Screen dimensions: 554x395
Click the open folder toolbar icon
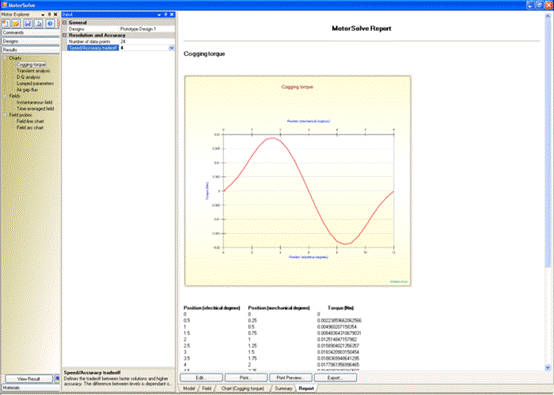[16, 24]
